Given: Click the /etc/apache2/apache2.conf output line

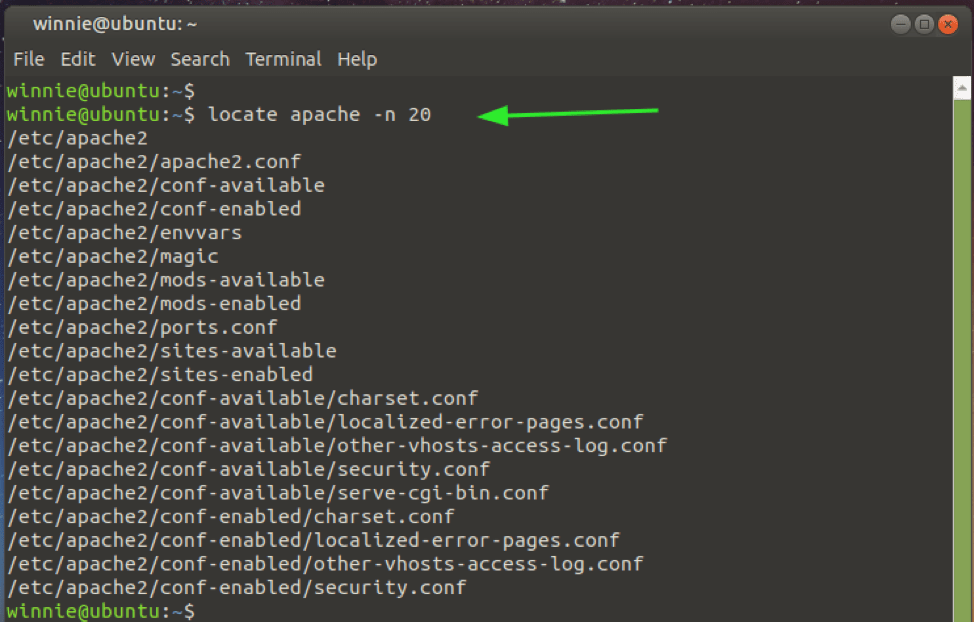Looking at the screenshot, I should point(150,161).
